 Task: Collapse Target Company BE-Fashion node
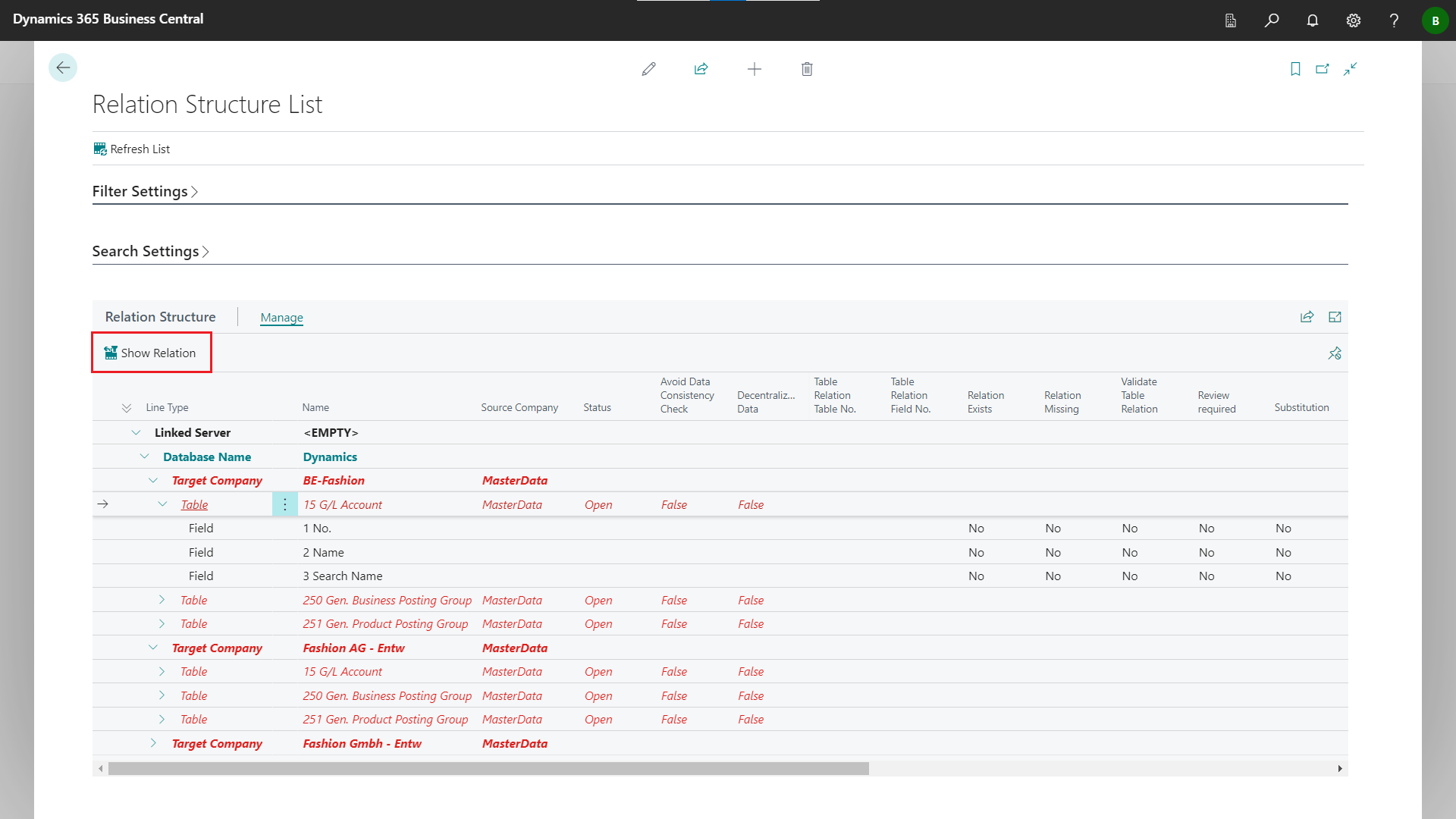pos(152,481)
